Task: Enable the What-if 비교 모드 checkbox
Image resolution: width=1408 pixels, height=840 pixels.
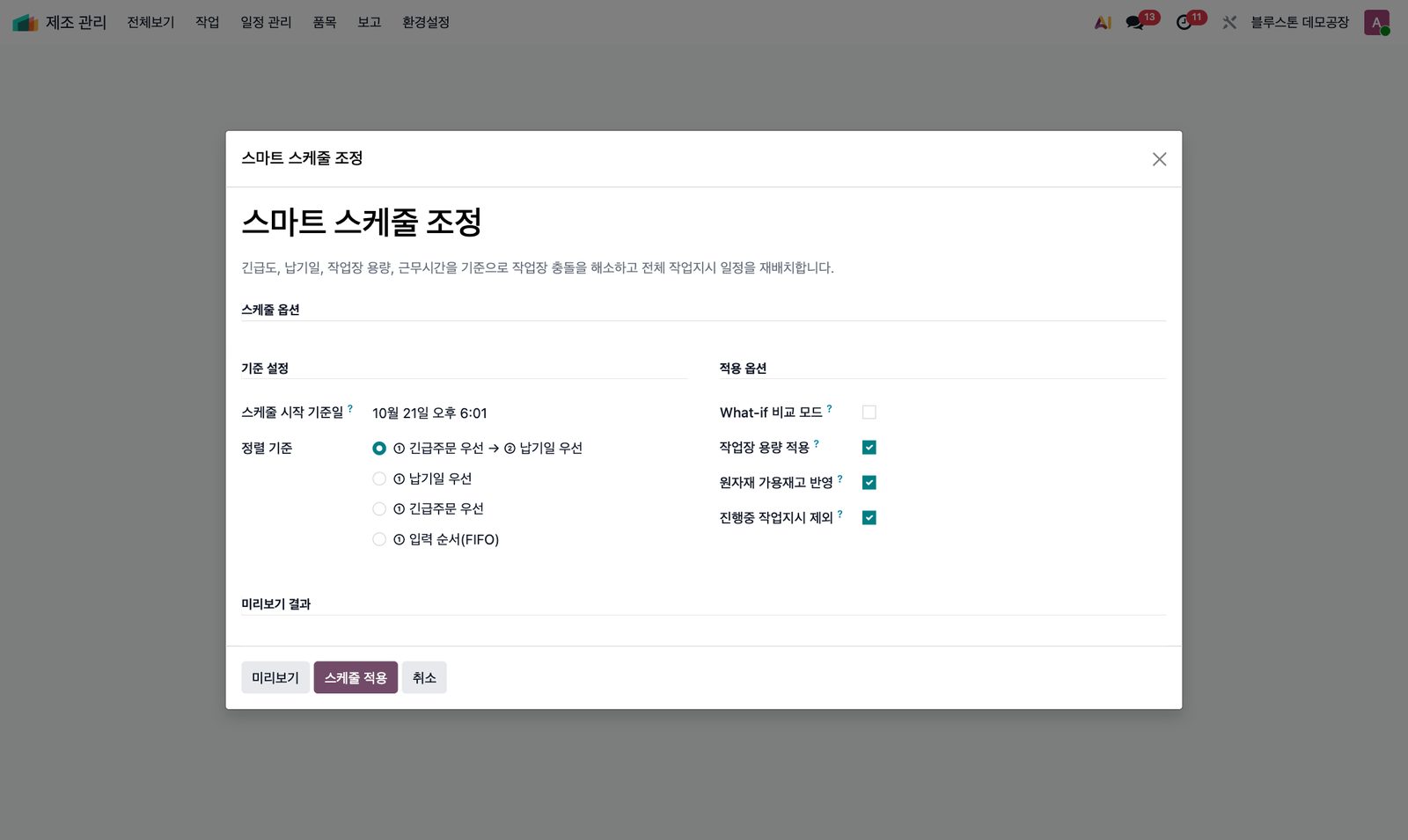Action: [x=869, y=413]
